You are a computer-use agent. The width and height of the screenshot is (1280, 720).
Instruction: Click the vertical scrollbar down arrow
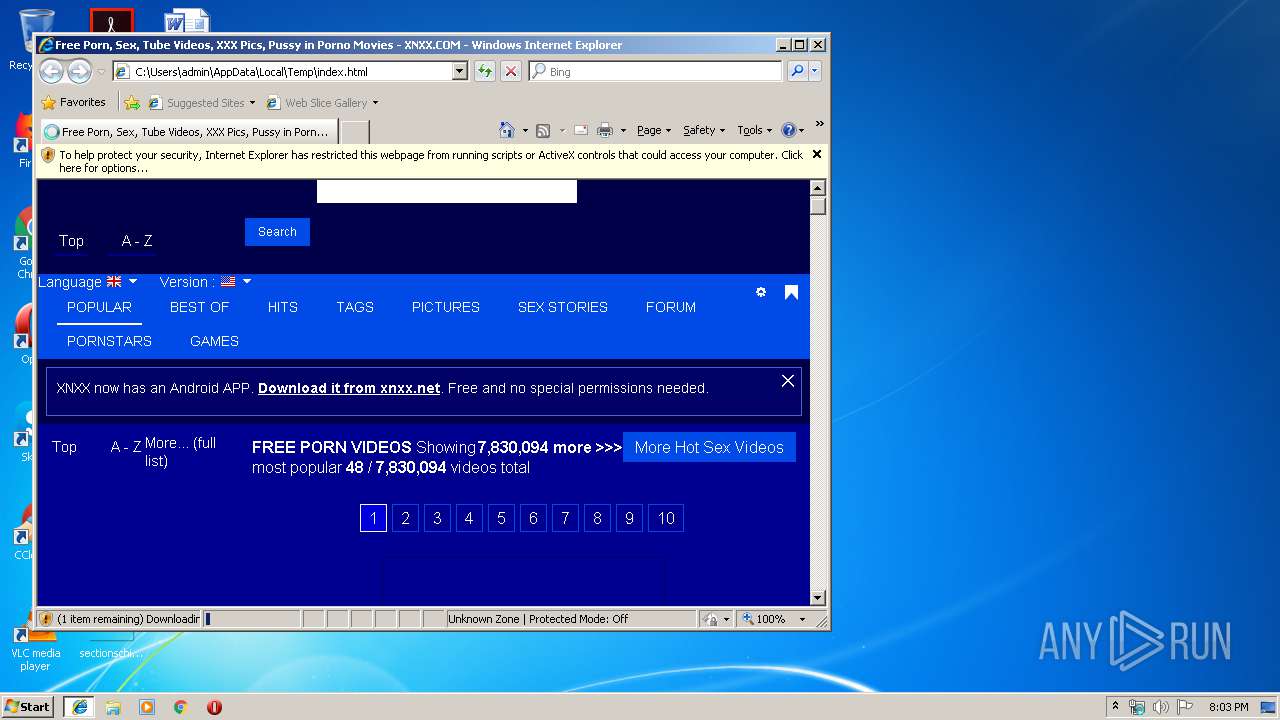tap(817, 598)
